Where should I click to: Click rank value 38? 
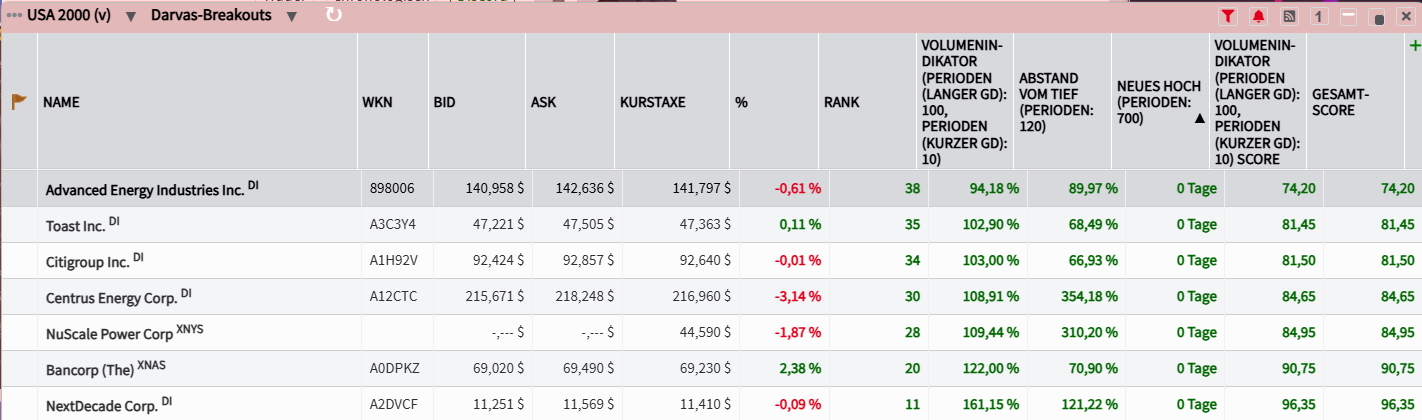click(912, 188)
